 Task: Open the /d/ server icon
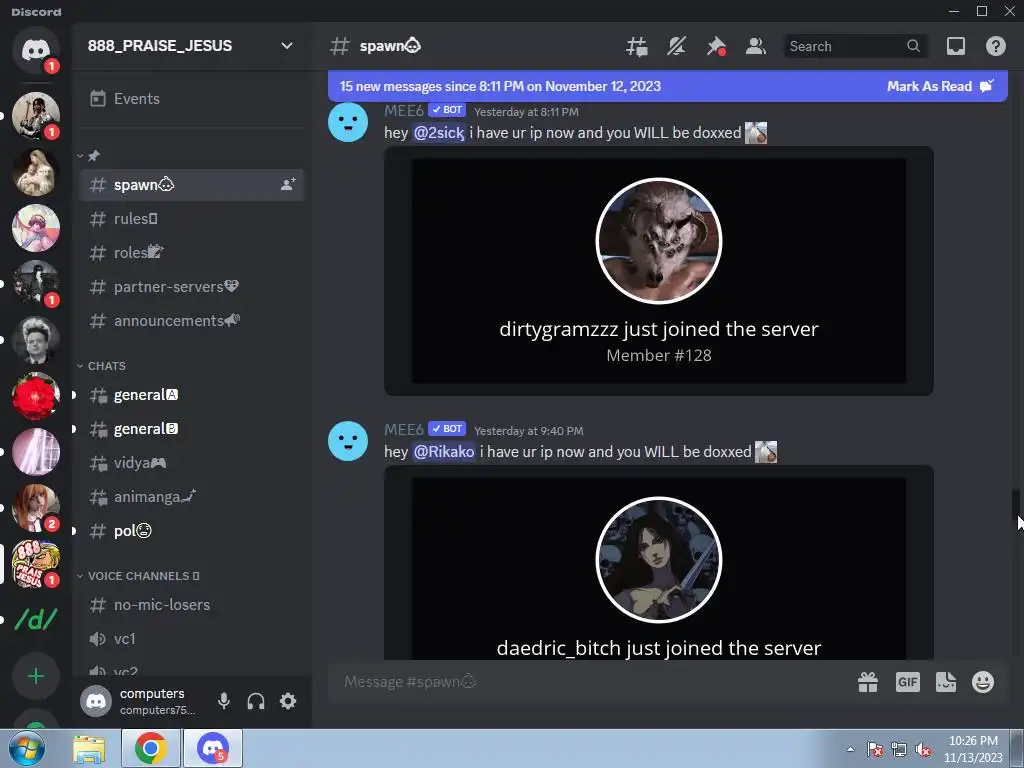(x=36, y=620)
